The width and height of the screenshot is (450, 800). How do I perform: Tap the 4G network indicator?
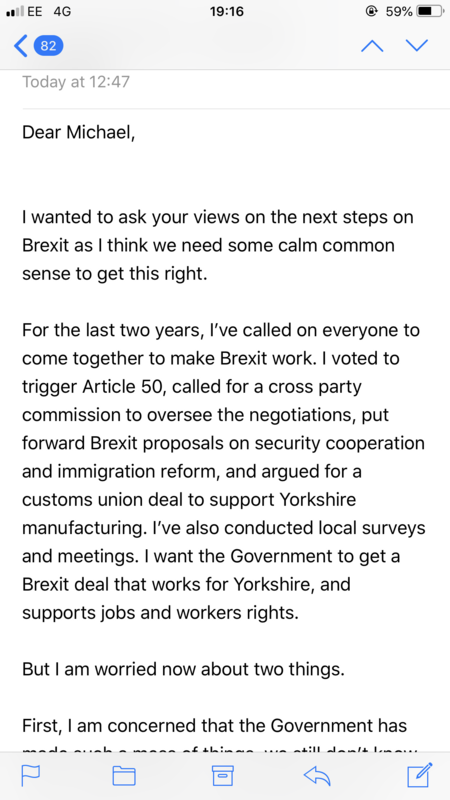coord(62,11)
